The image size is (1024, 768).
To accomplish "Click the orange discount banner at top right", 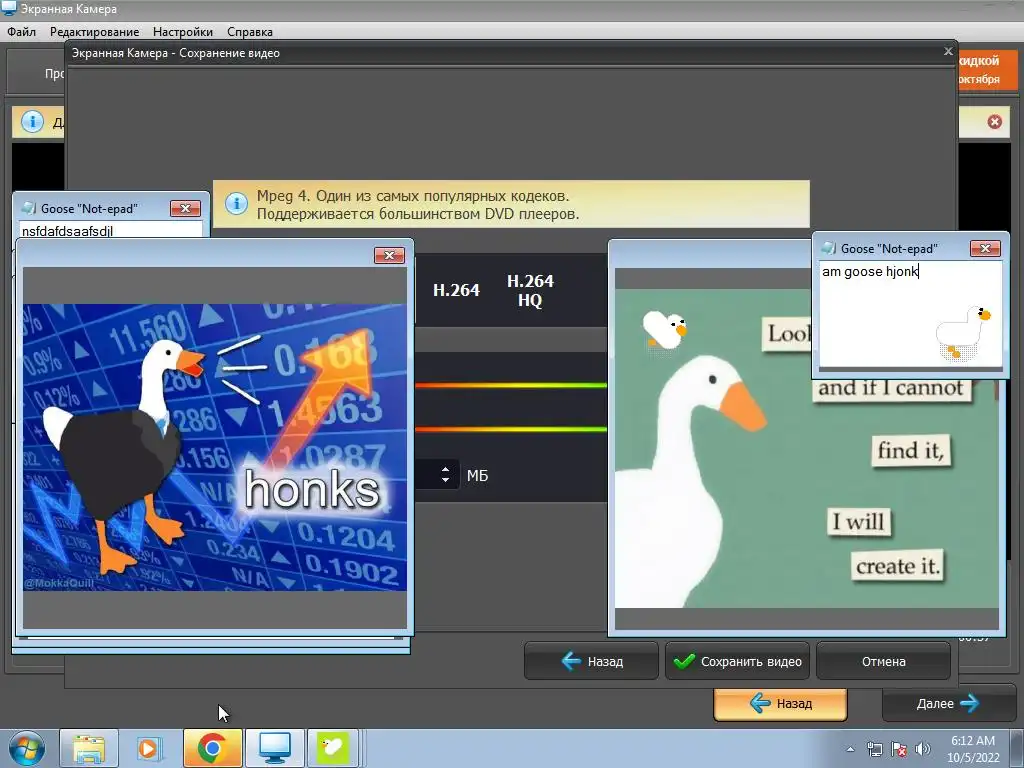I will point(987,69).
